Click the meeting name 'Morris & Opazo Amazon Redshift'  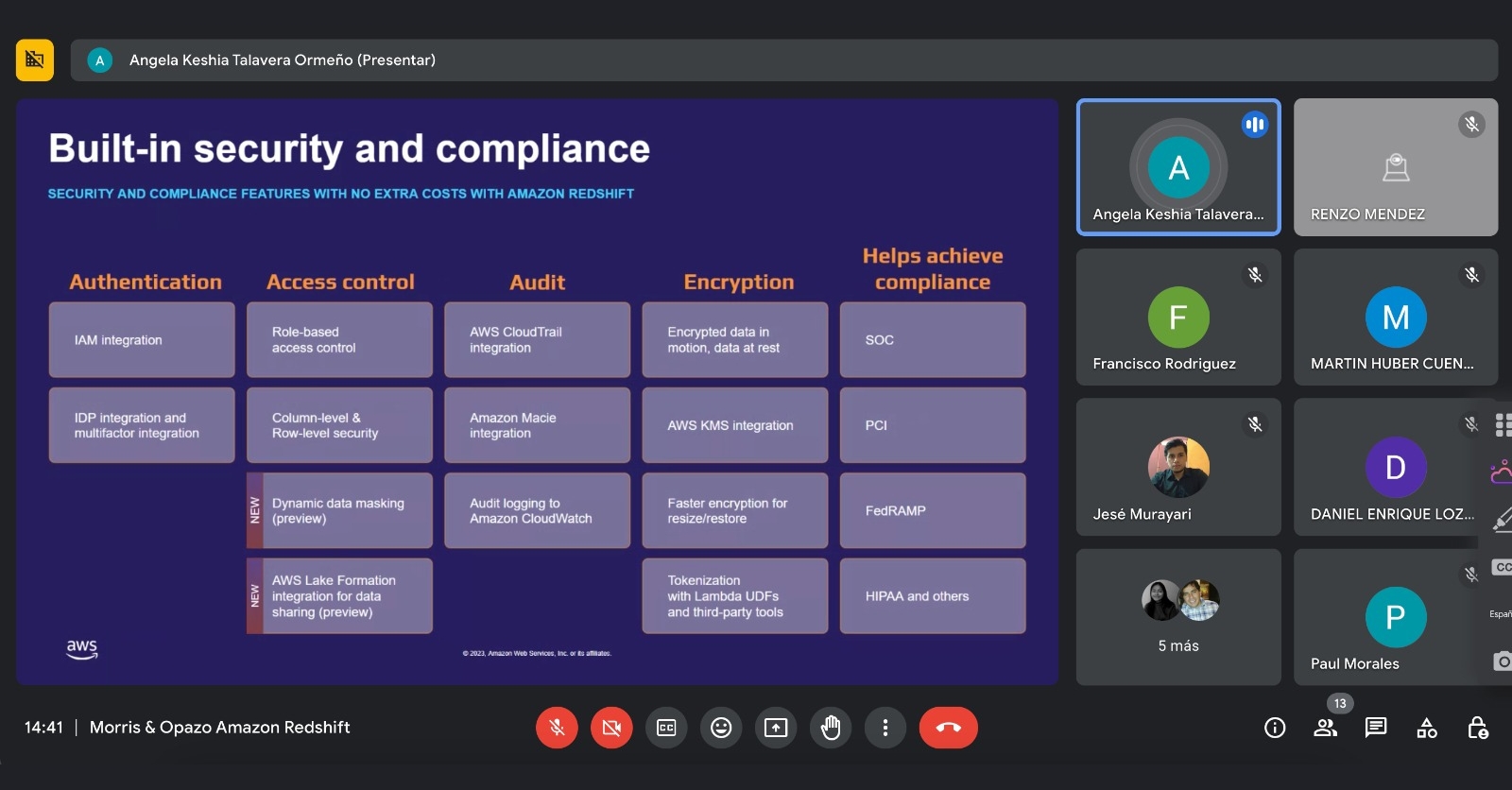coord(219,728)
